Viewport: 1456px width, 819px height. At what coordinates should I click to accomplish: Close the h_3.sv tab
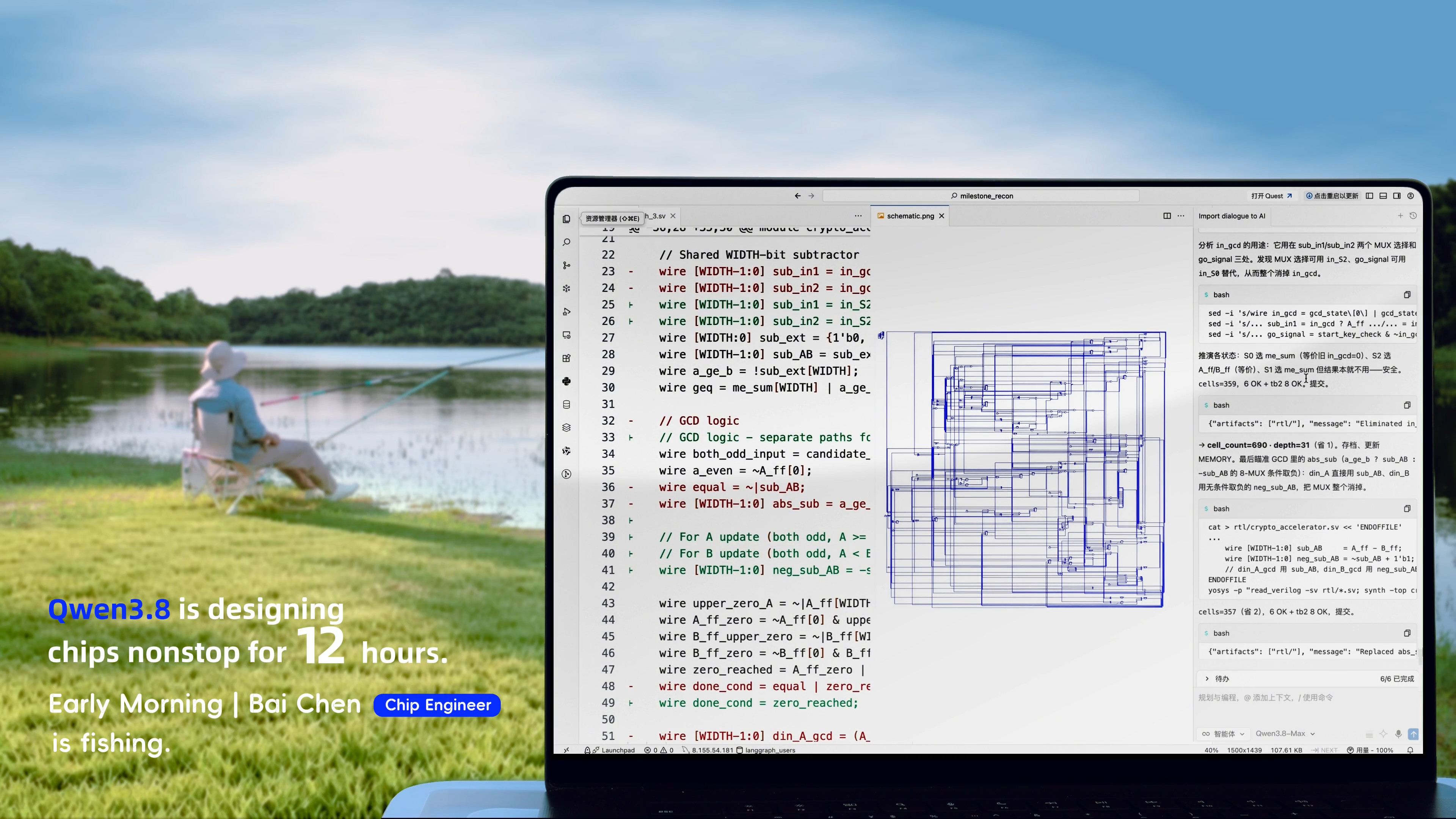click(x=673, y=216)
